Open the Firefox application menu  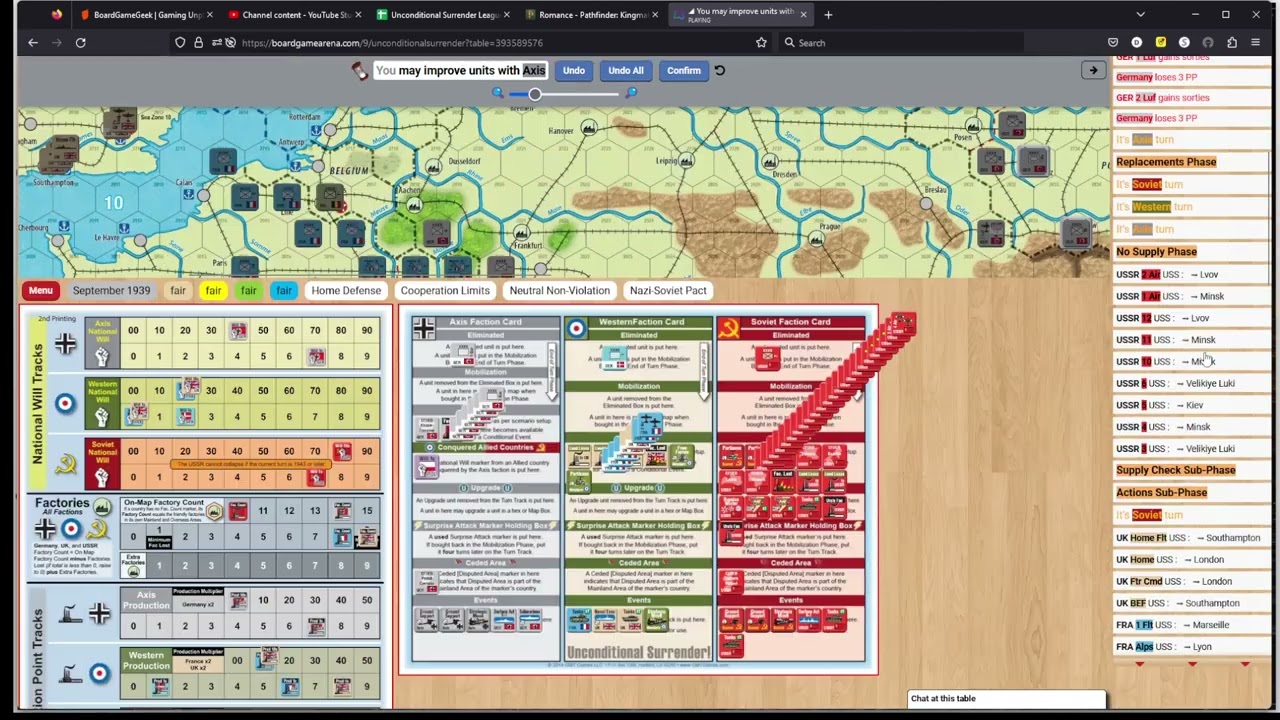pyautogui.click(x=1256, y=43)
